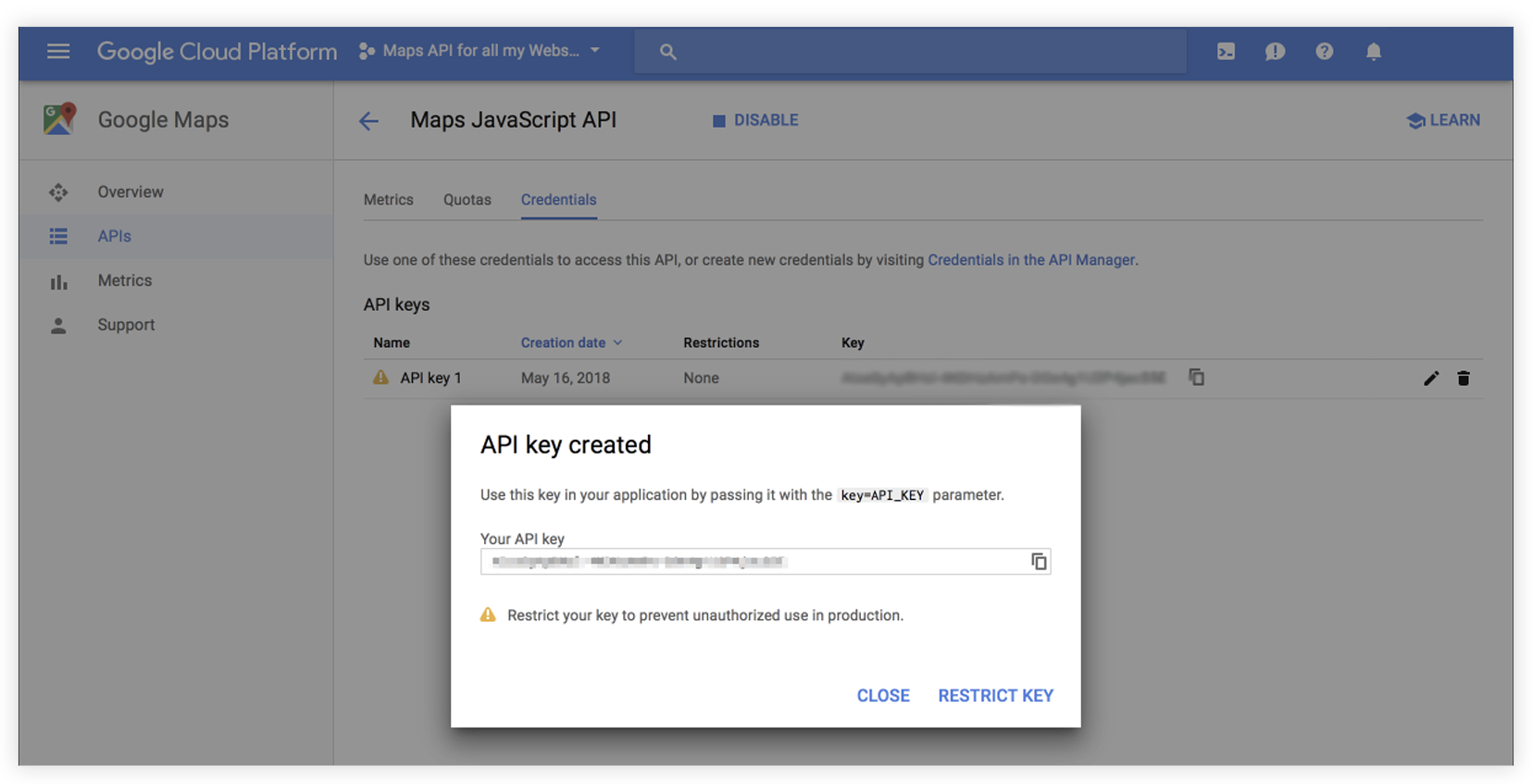This screenshot has width=1532, height=784.
Task: Click RESTRICT KEY button
Action: coord(996,695)
